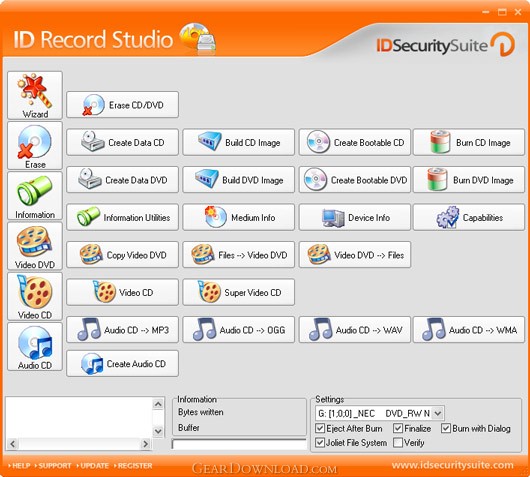Image resolution: width=530 pixels, height=477 pixels.
Task: Launch Burn CD Image tool
Action: [x=469, y=142]
